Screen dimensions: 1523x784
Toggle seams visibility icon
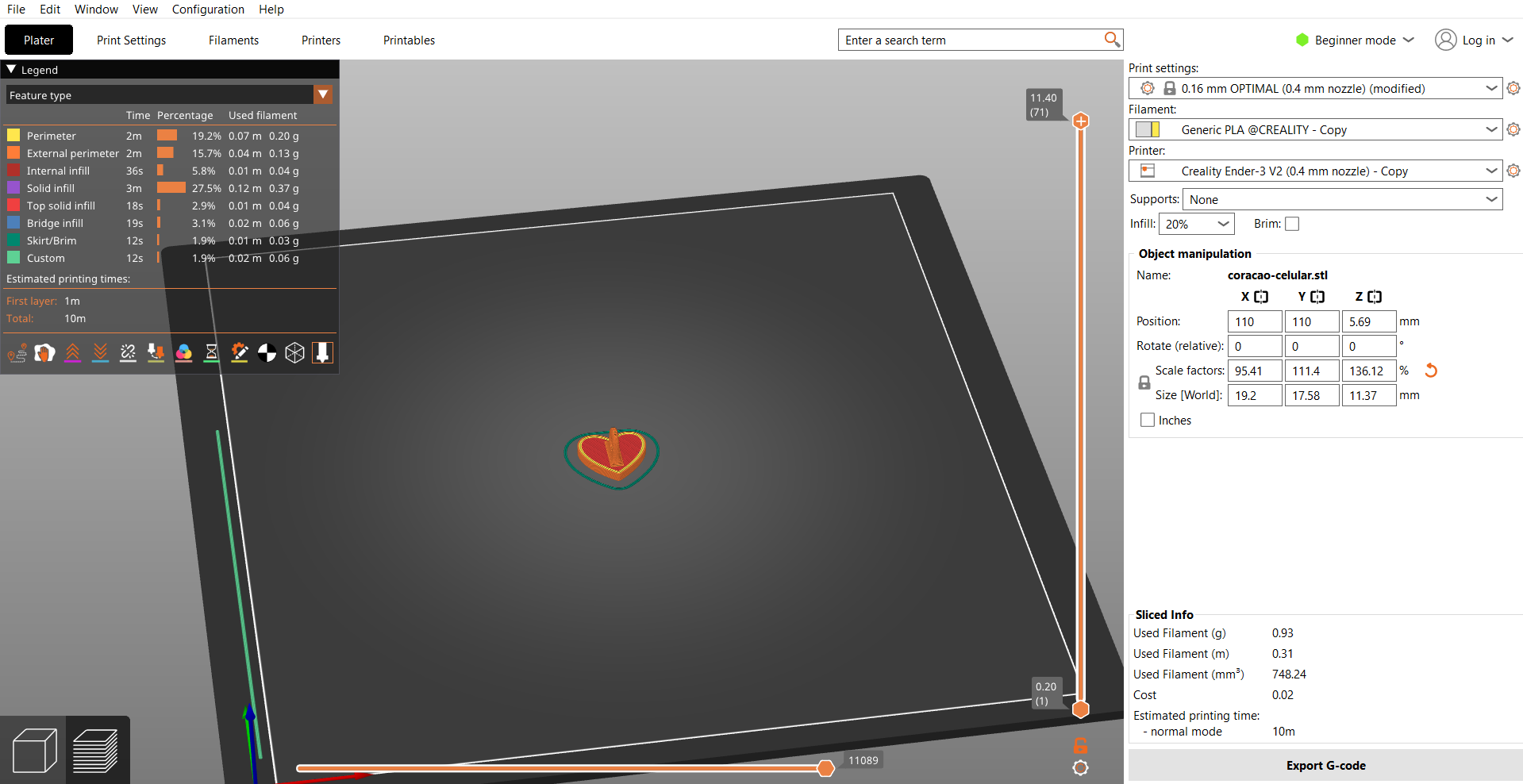[128, 353]
